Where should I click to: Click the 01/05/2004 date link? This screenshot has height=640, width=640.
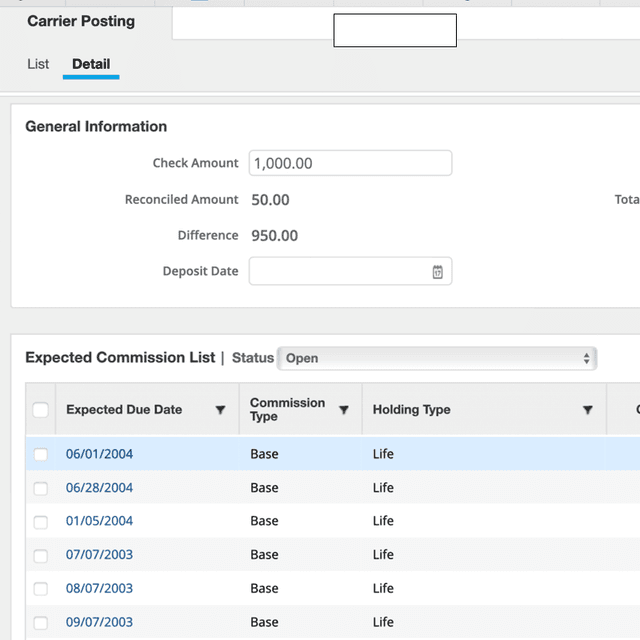pos(99,521)
